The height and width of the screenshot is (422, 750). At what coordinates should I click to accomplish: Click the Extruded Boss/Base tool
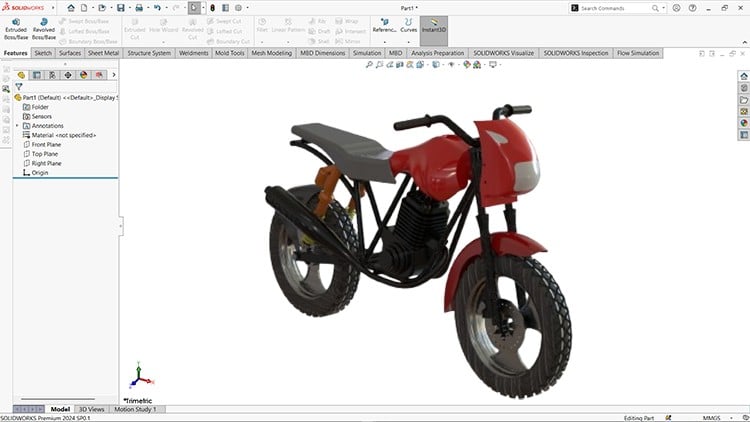(x=16, y=27)
